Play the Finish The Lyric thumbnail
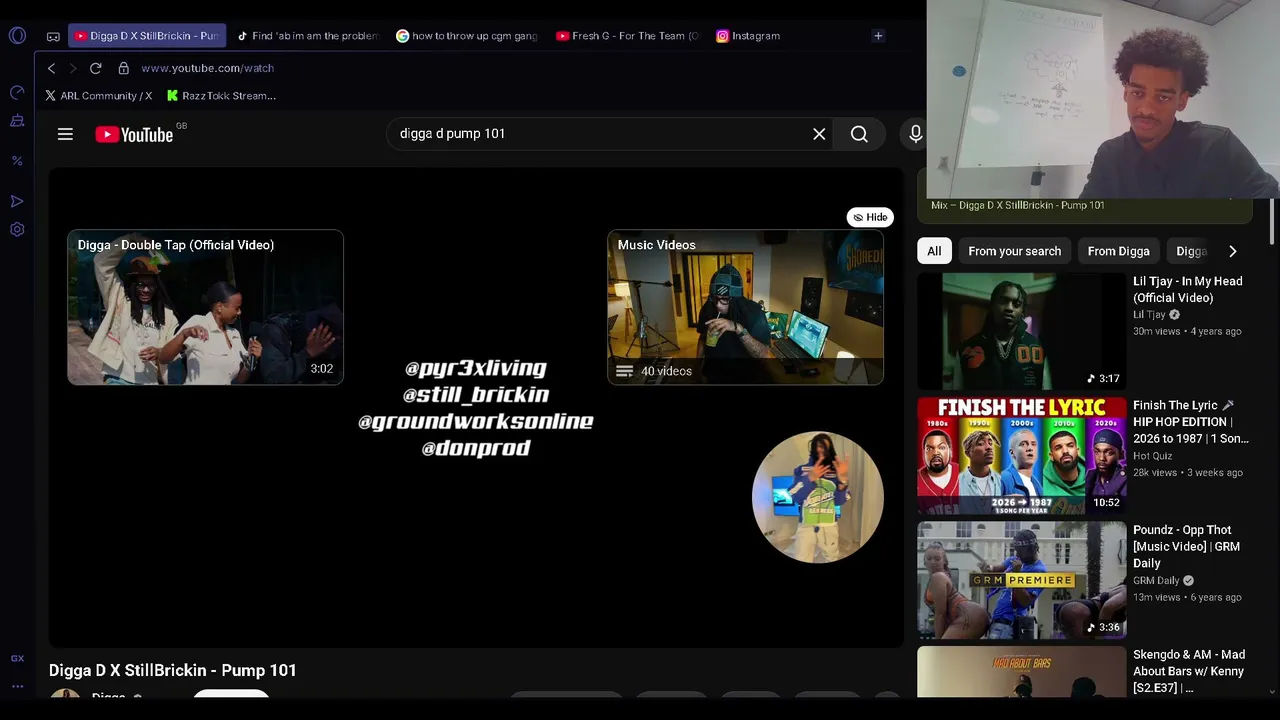 click(x=1021, y=456)
